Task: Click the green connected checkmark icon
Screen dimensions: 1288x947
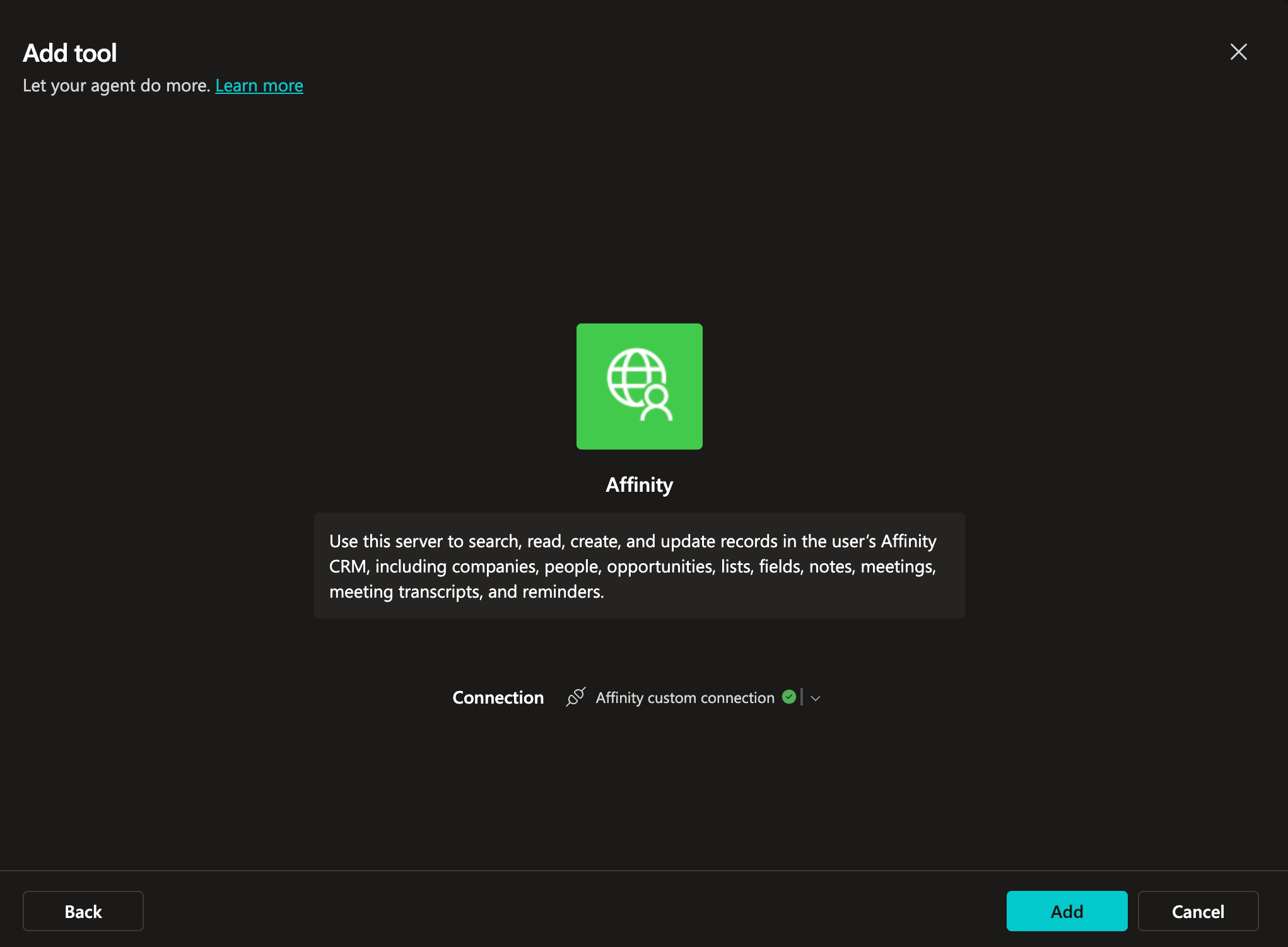Action: point(788,697)
